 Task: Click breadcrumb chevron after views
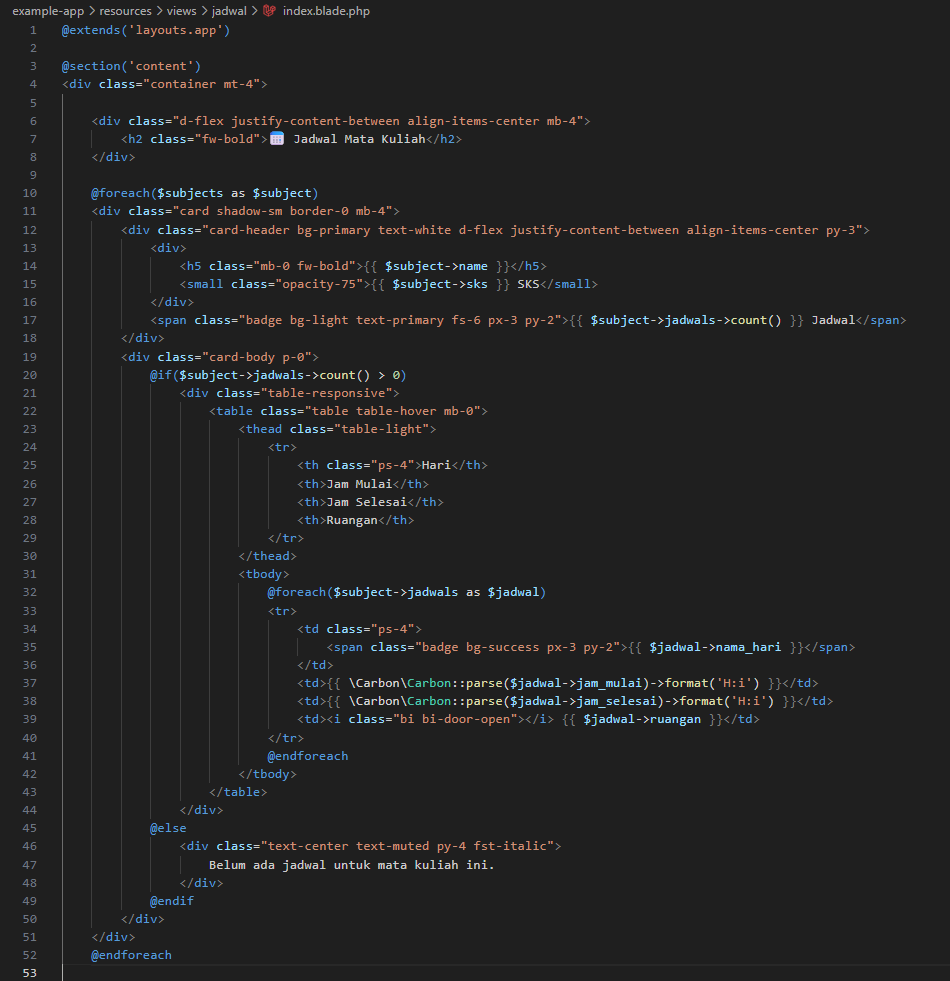click(204, 11)
